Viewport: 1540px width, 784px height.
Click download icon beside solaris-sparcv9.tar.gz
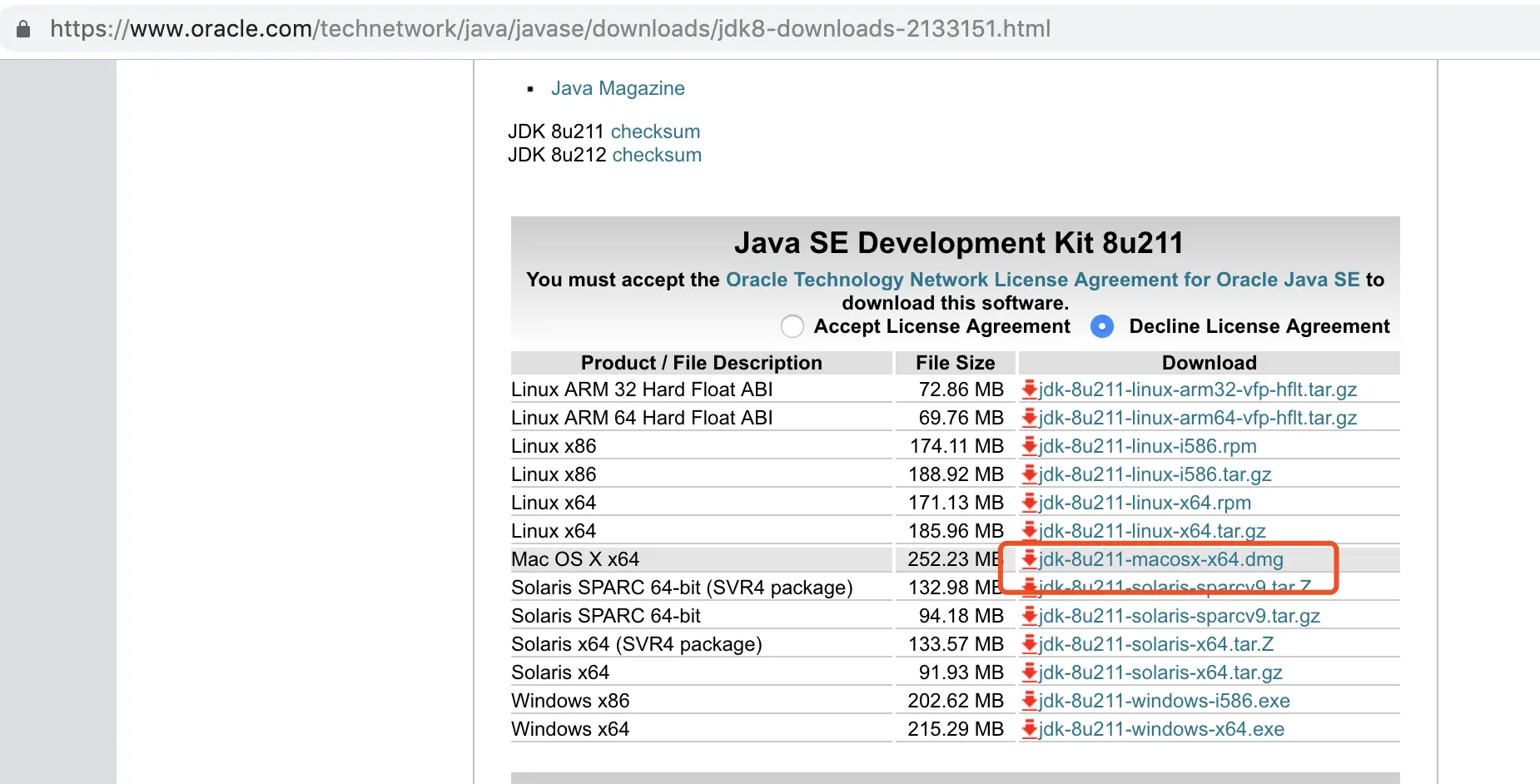(x=1030, y=616)
